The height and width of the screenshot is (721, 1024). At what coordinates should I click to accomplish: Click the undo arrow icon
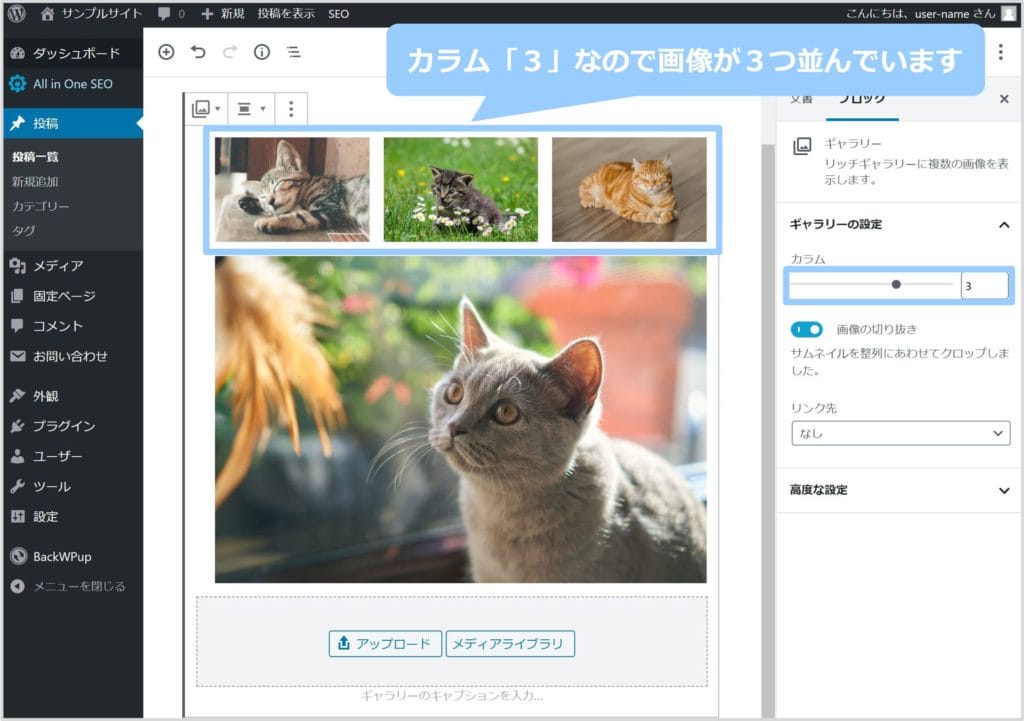click(x=198, y=52)
